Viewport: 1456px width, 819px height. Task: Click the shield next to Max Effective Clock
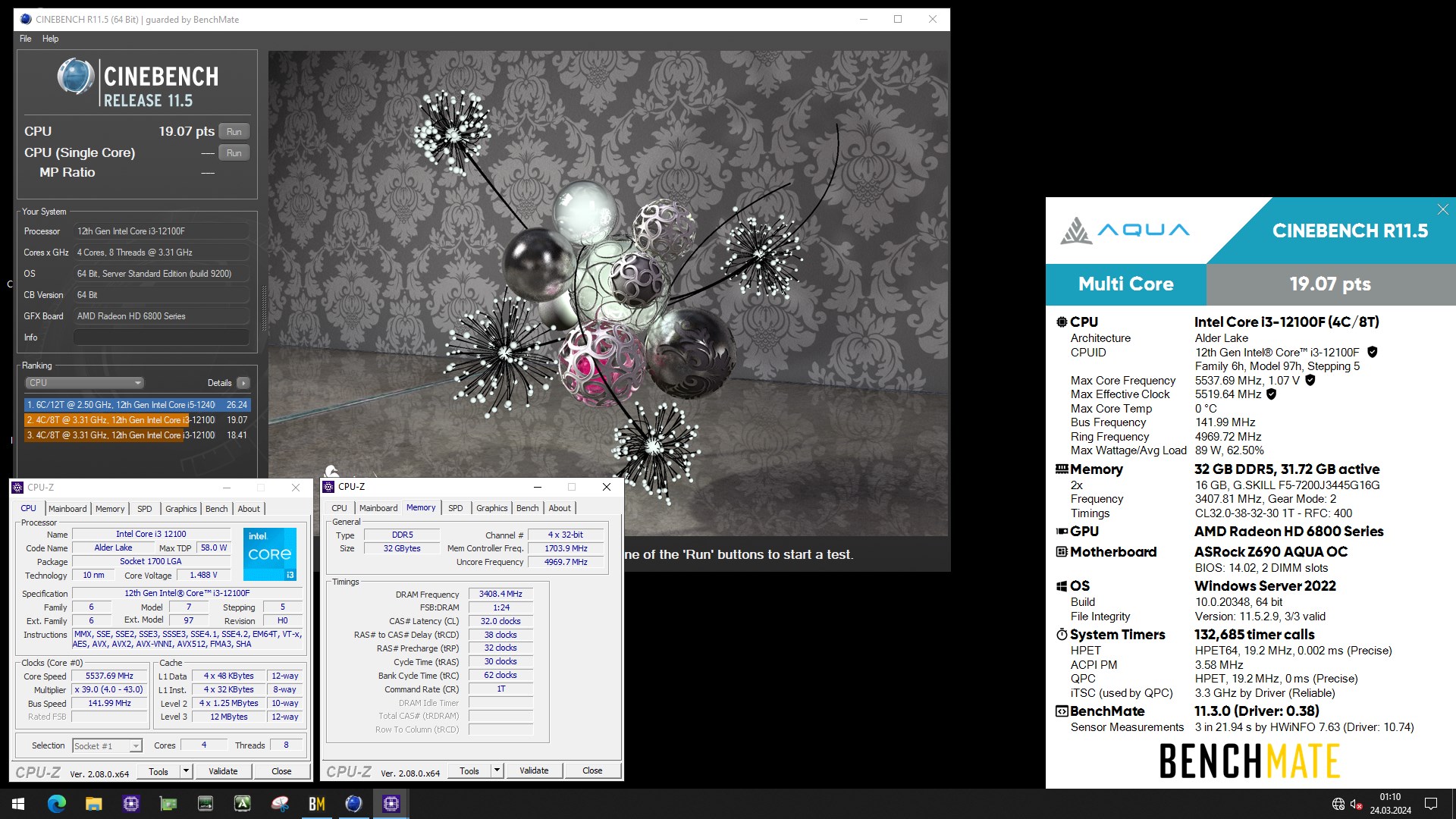click(x=1272, y=394)
